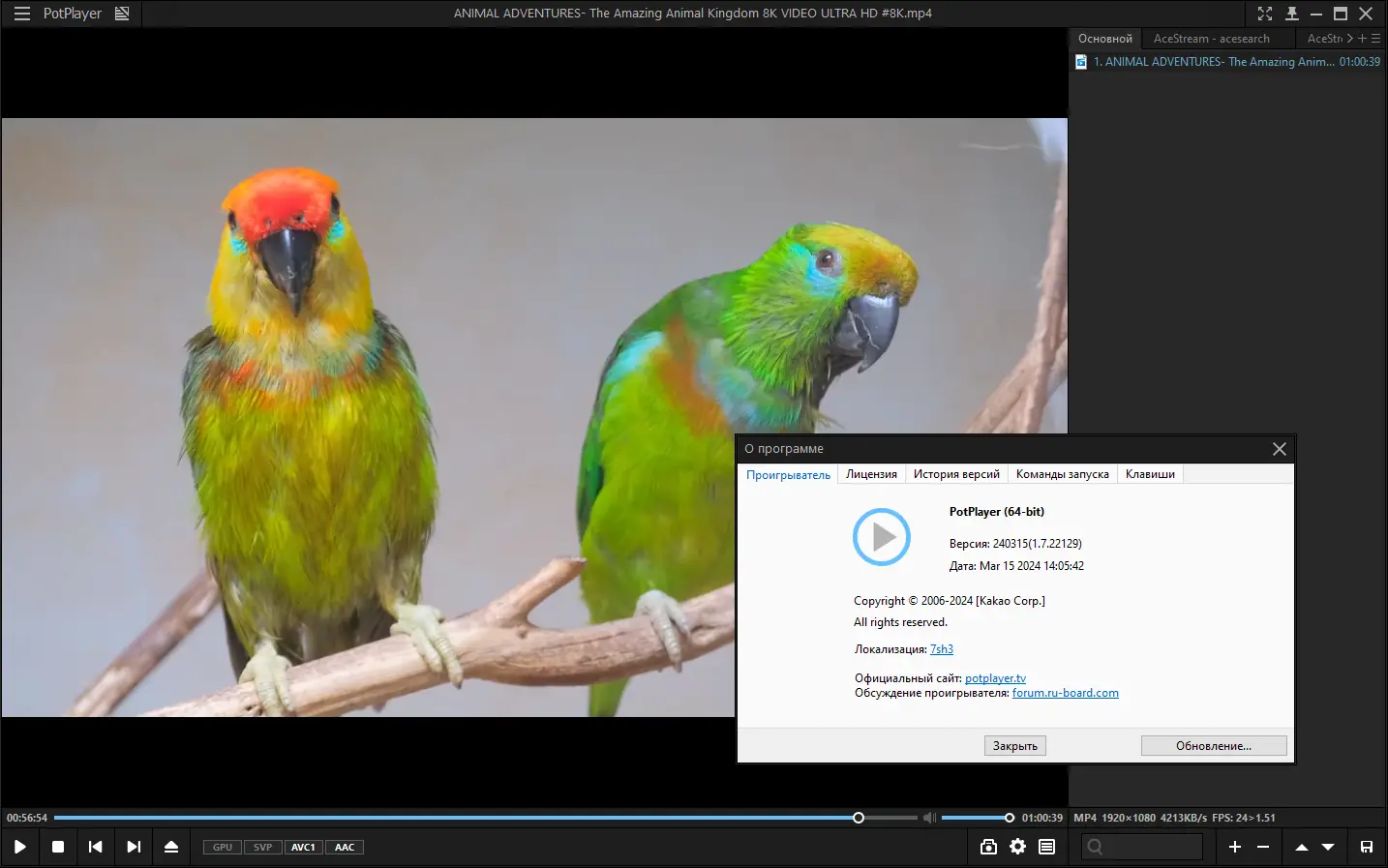Click the Обновление... button

(1214, 746)
